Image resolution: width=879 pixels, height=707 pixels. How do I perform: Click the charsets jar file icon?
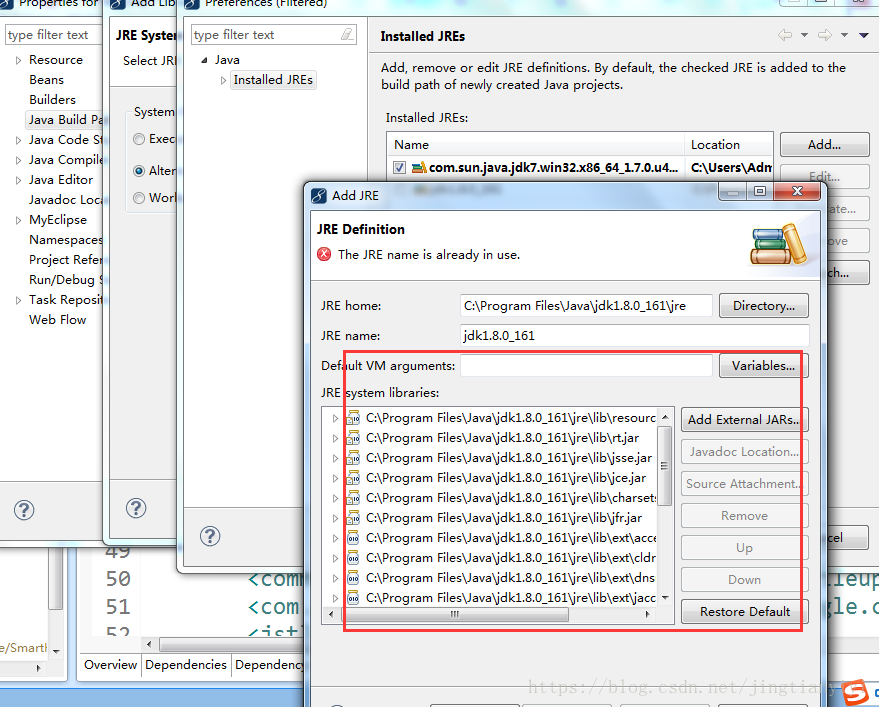[x=353, y=498]
